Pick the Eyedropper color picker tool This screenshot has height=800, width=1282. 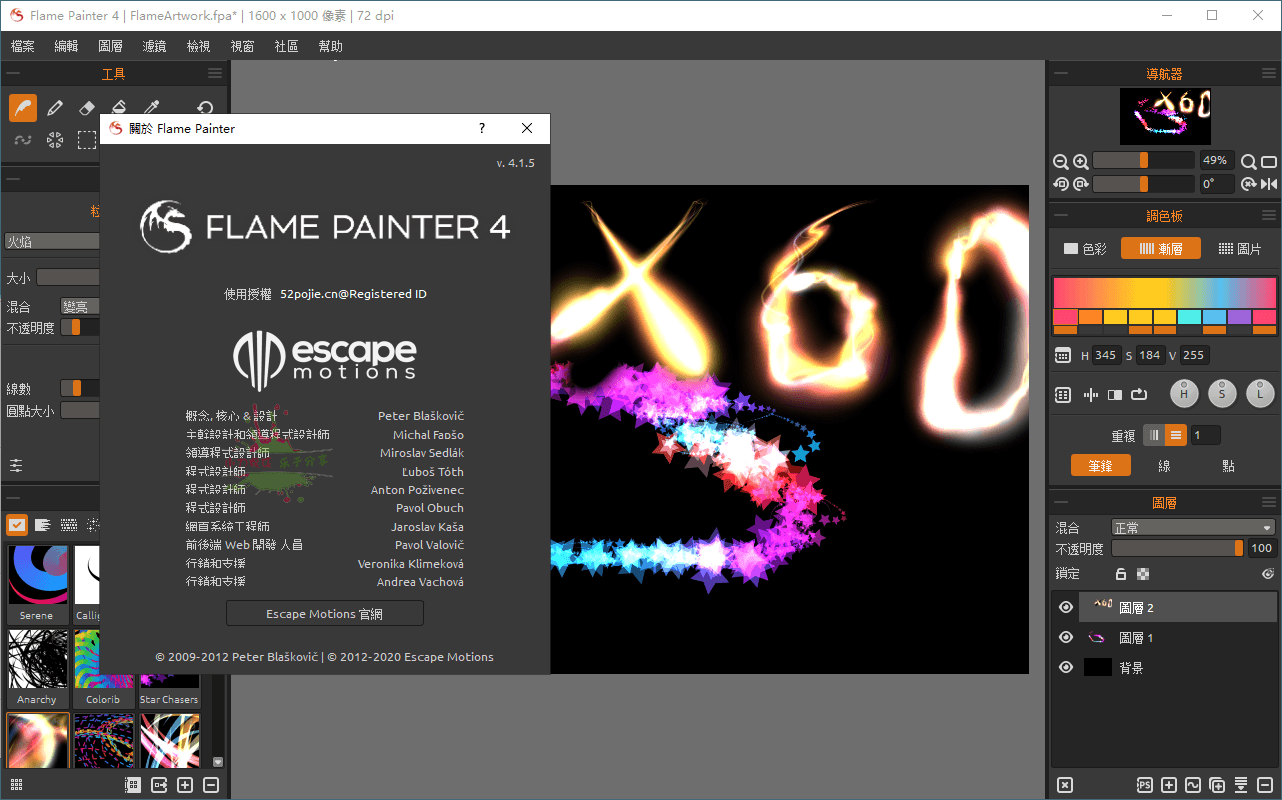151,108
